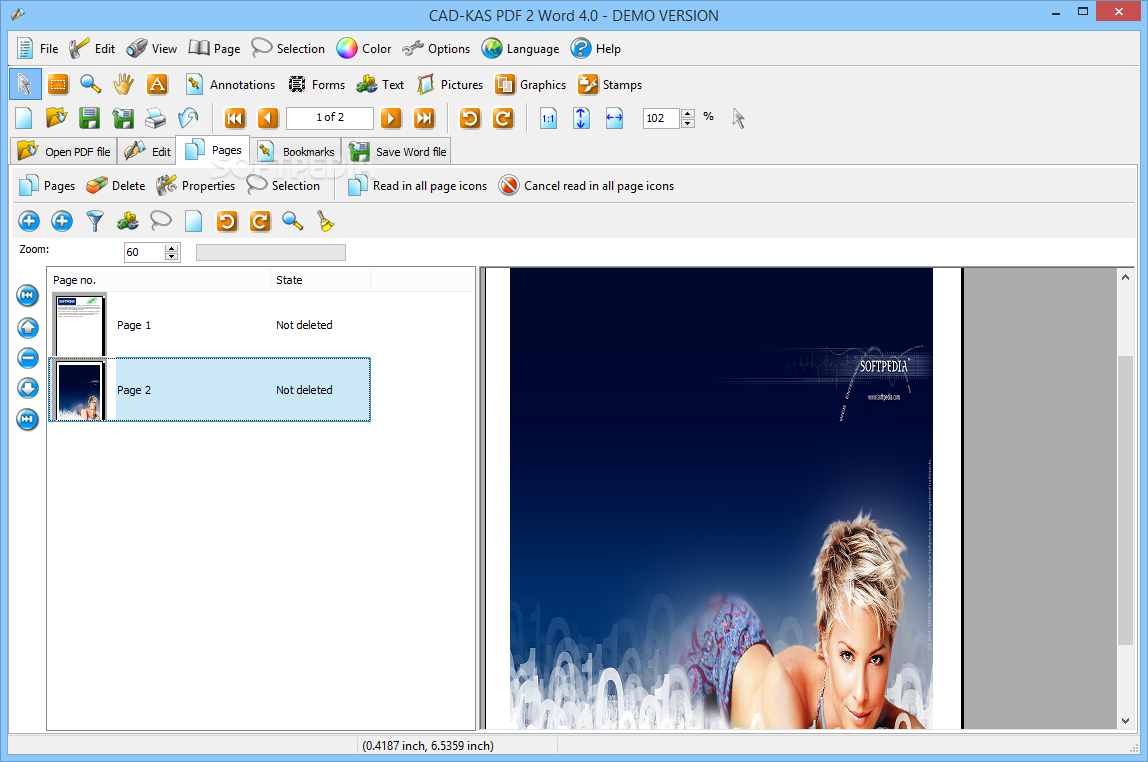Choose the hand pan tool

124,84
